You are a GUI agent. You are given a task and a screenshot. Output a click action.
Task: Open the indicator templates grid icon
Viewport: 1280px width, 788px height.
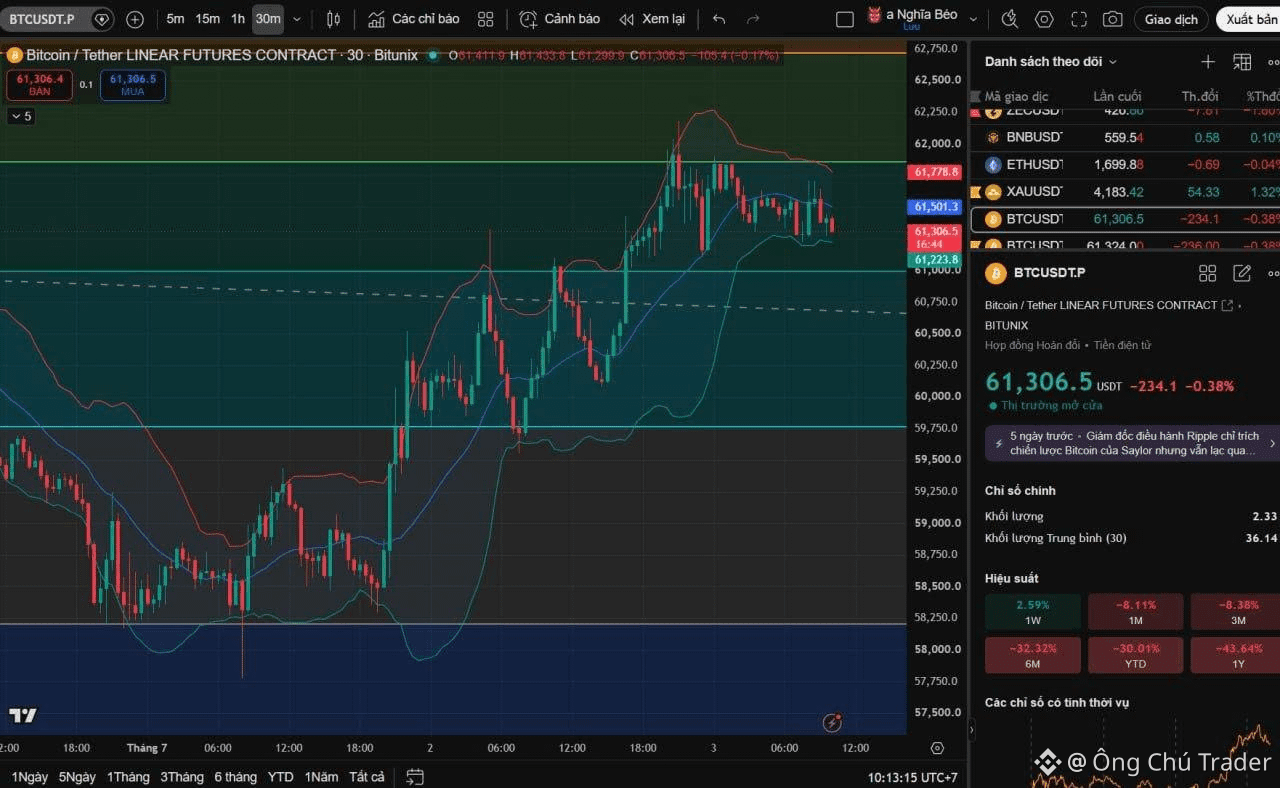pos(486,19)
